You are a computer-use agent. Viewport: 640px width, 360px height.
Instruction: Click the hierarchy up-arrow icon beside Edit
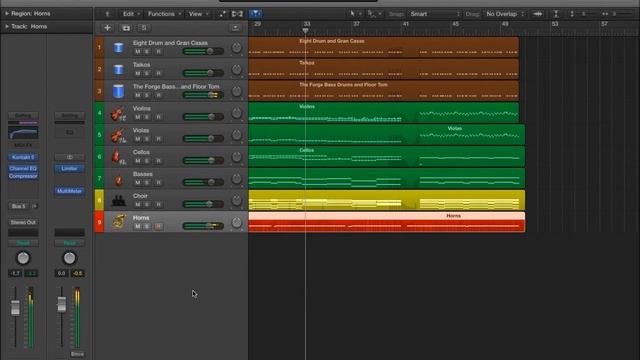[107, 14]
